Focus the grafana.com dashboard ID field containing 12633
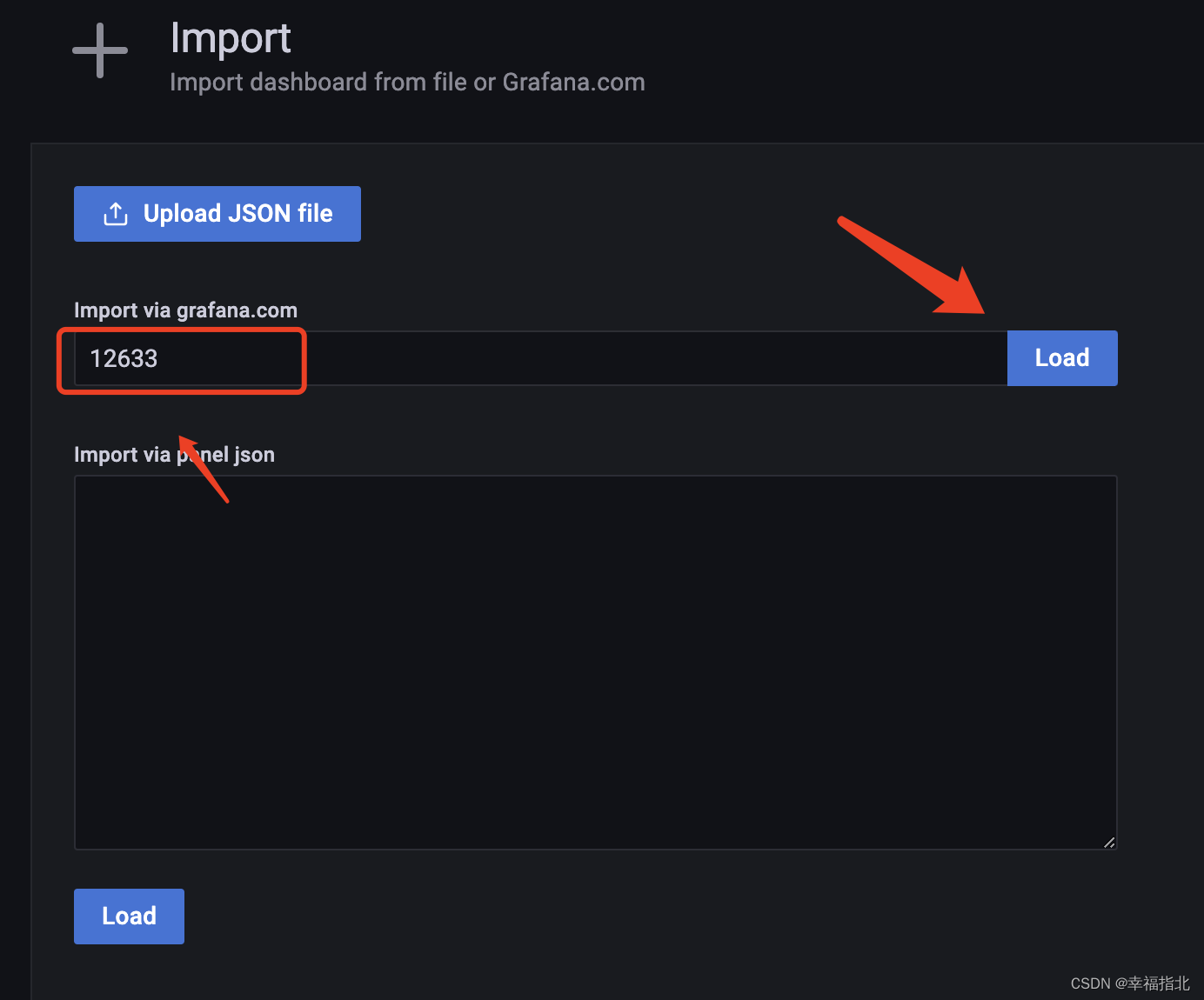The width and height of the screenshot is (1204, 1000). [540, 358]
